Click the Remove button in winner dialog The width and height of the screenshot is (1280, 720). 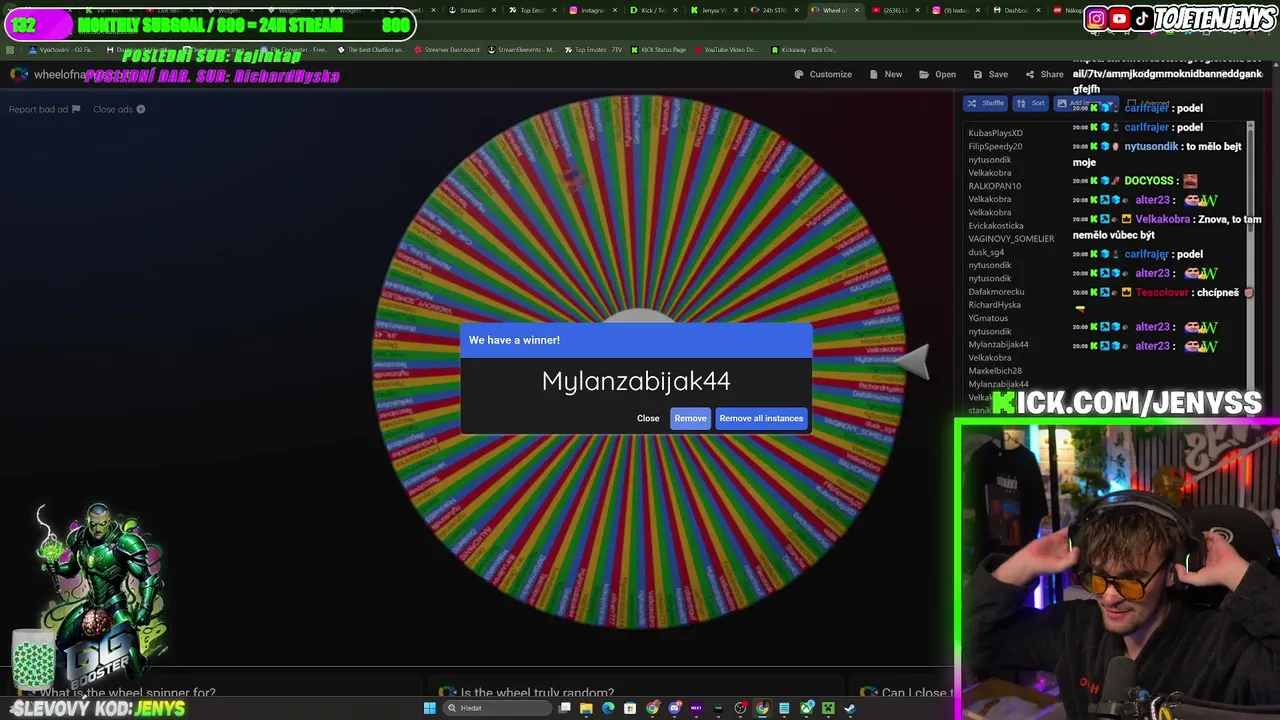690,418
